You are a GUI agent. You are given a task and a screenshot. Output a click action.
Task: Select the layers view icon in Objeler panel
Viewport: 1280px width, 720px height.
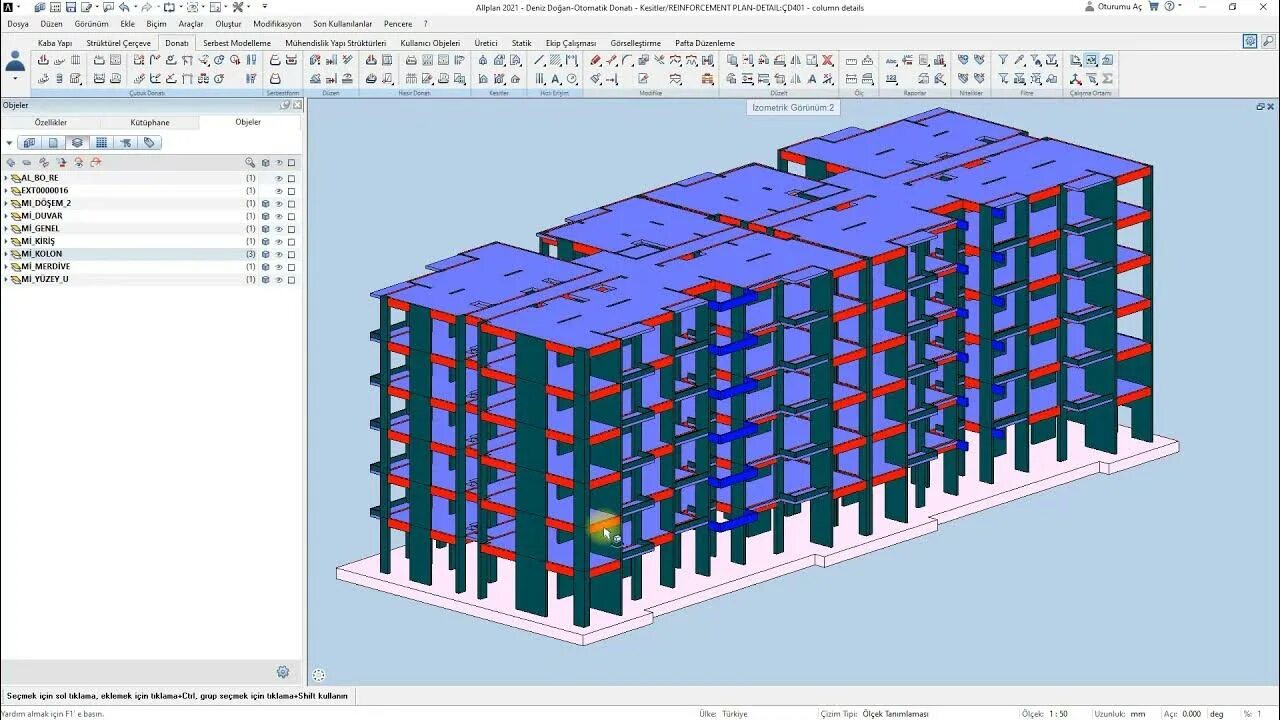pyautogui.click(x=77, y=143)
